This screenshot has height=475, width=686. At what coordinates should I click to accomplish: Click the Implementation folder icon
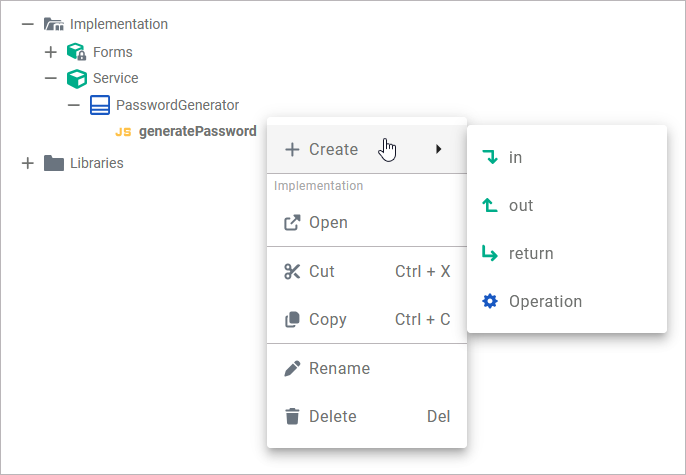(54, 24)
